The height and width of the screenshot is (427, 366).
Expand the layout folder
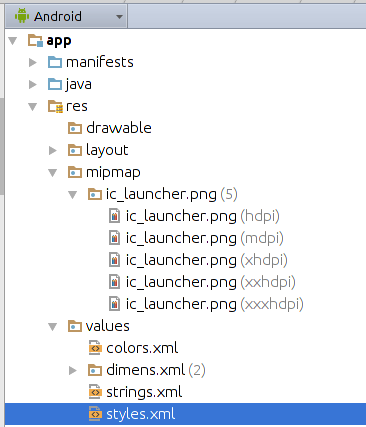click(x=53, y=150)
